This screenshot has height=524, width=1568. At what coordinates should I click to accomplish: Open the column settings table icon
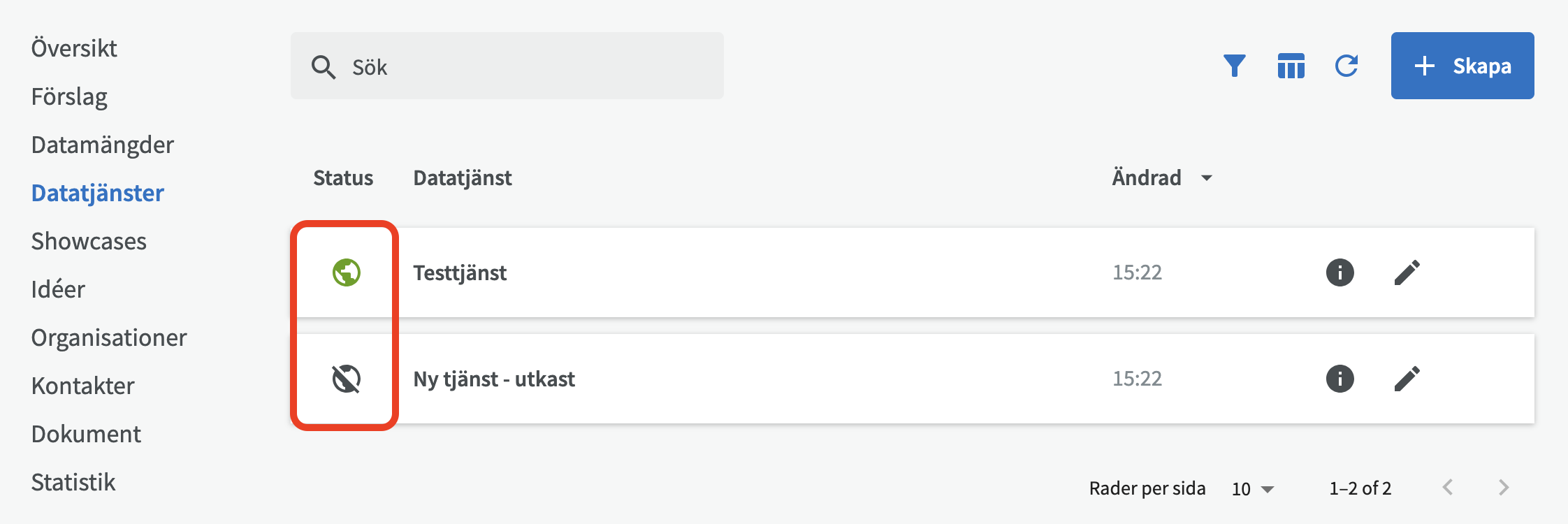pos(1291,66)
